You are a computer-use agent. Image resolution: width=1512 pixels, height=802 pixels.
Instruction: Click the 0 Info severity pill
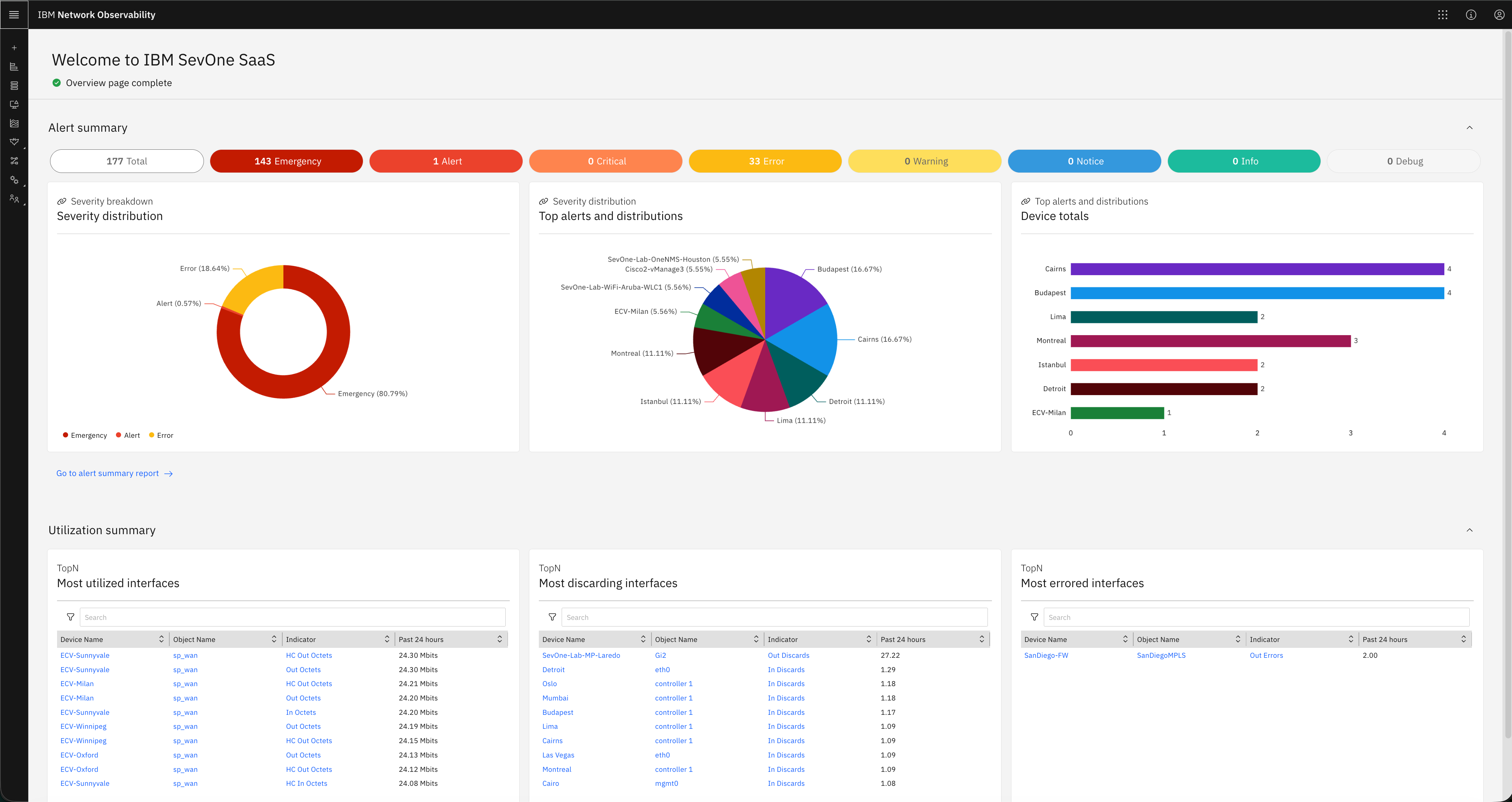click(1244, 162)
